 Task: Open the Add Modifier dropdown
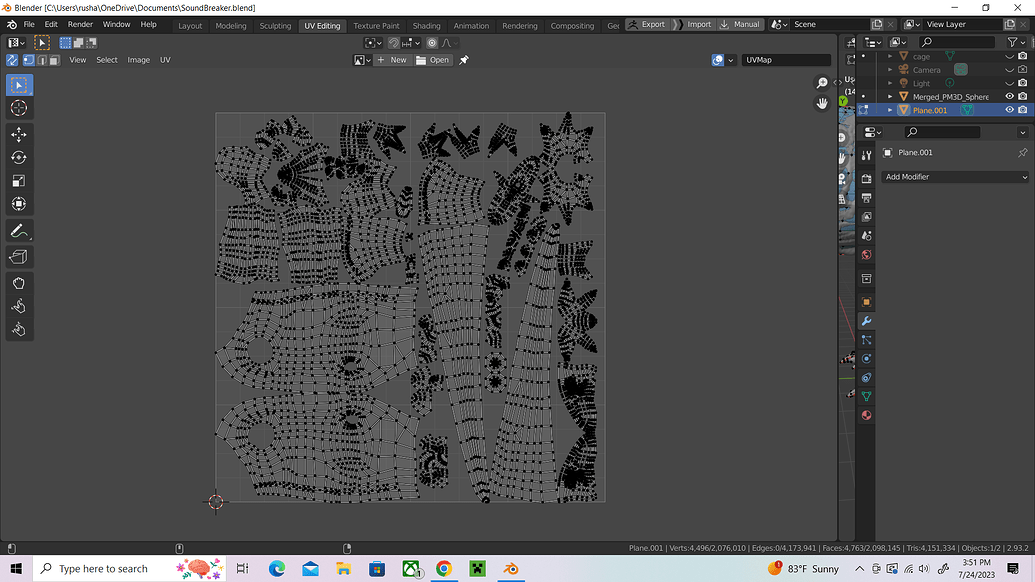pyautogui.click(x=955, y=177)
